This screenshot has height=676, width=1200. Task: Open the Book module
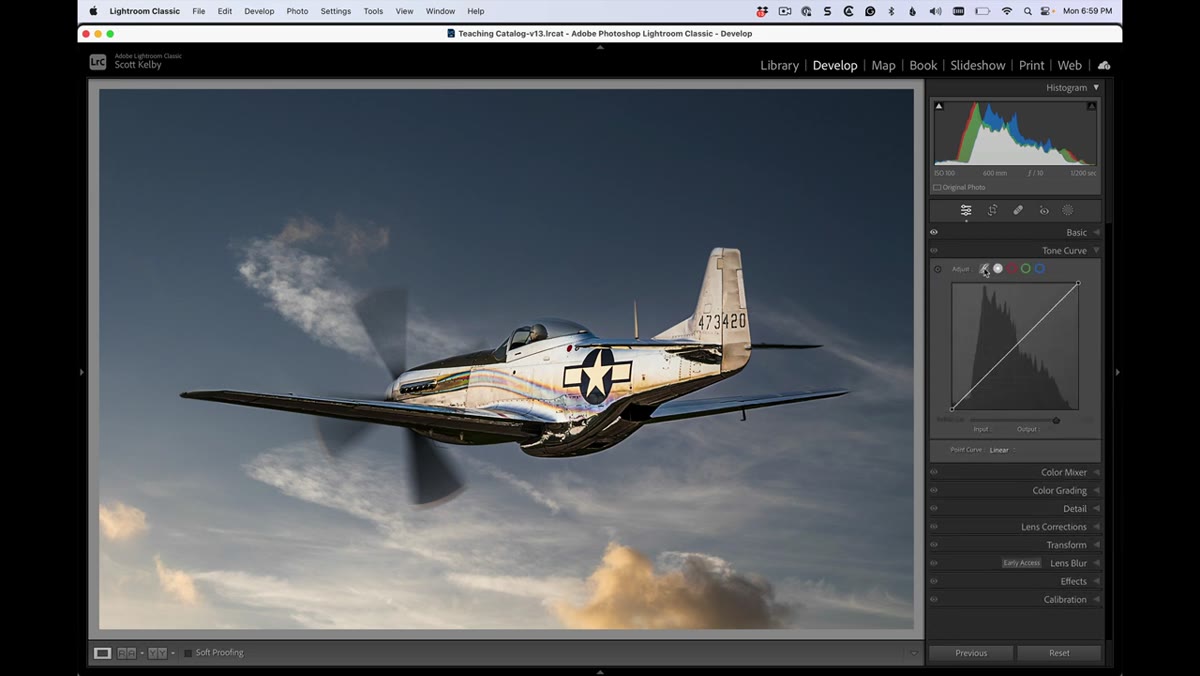coord(923,65)
